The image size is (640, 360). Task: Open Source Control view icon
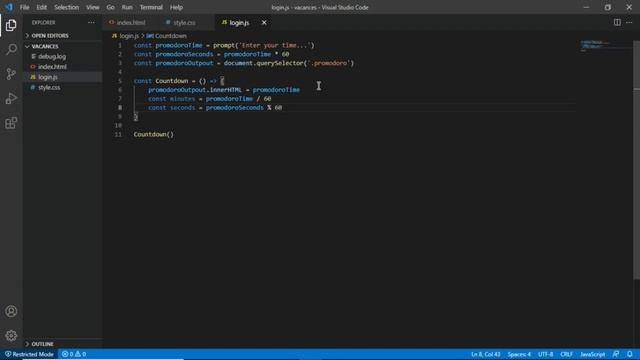[x=11, y=74]
